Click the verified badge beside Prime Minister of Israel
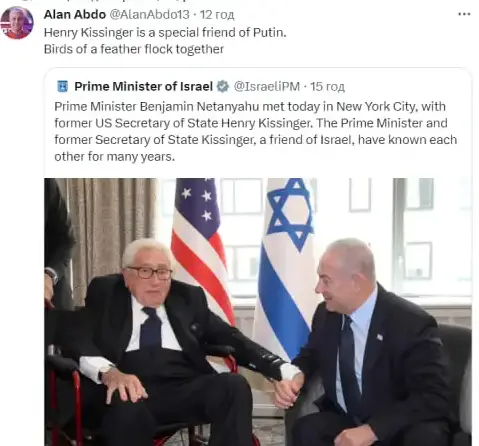This screenshot has width=479, height=446. tap(223, 86)
